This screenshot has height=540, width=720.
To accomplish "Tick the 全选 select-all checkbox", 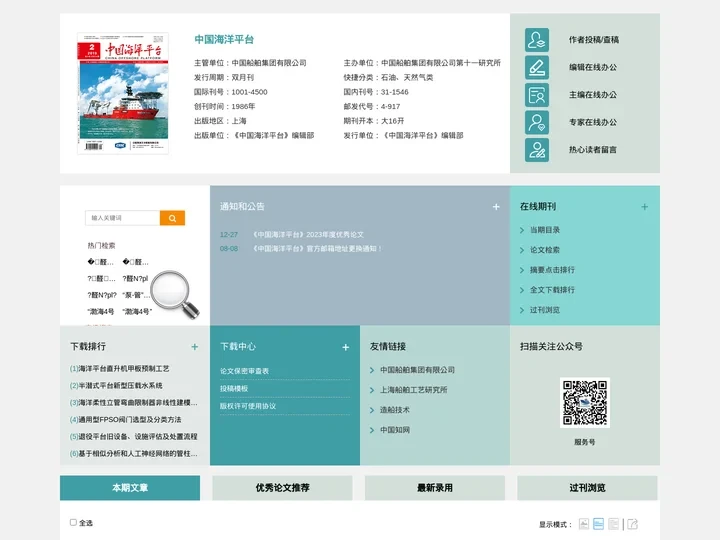I will [x=73, y=522].
